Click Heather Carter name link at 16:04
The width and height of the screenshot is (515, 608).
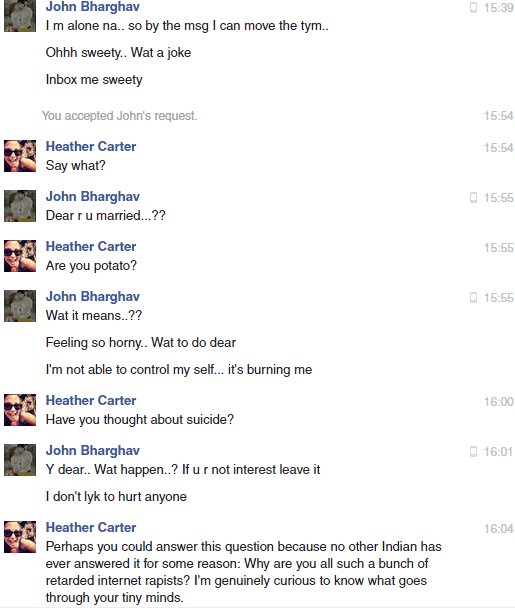click(x=91, y=527)
